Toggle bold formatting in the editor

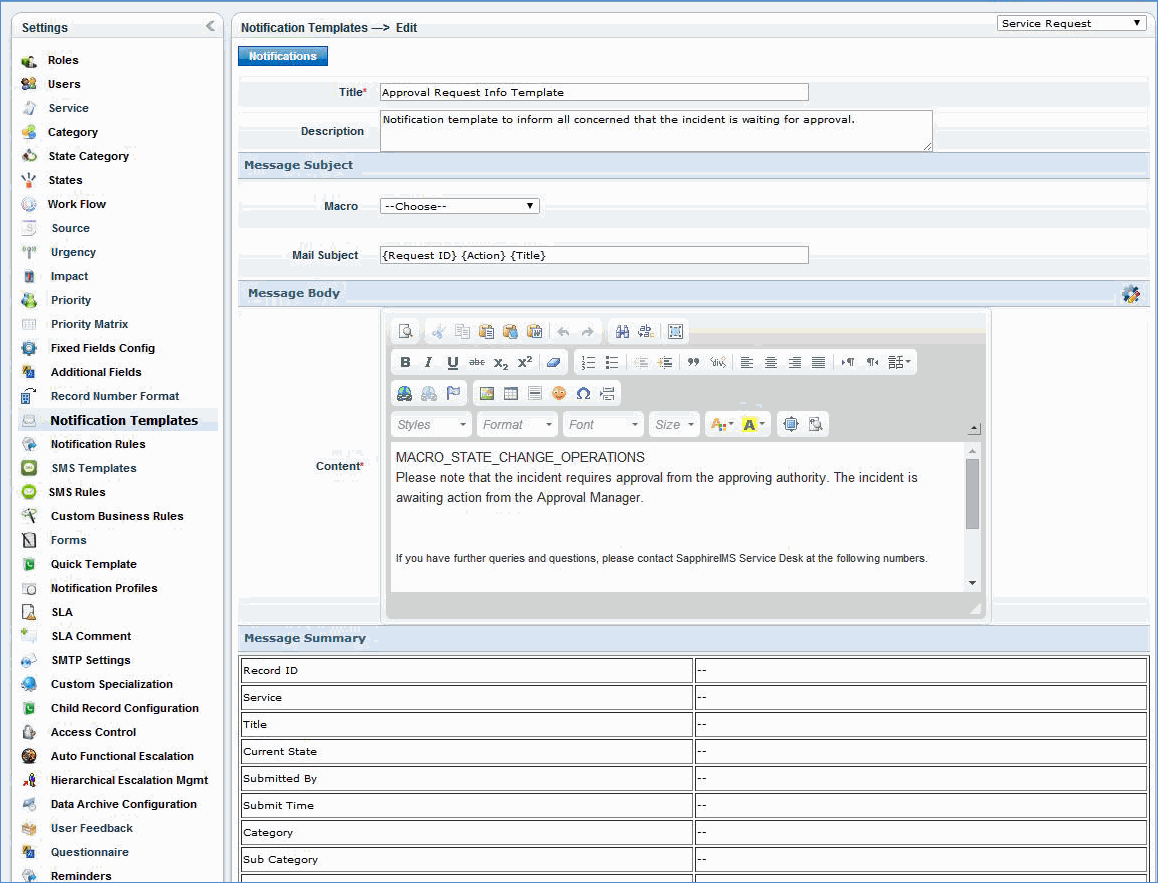point(405,362)
